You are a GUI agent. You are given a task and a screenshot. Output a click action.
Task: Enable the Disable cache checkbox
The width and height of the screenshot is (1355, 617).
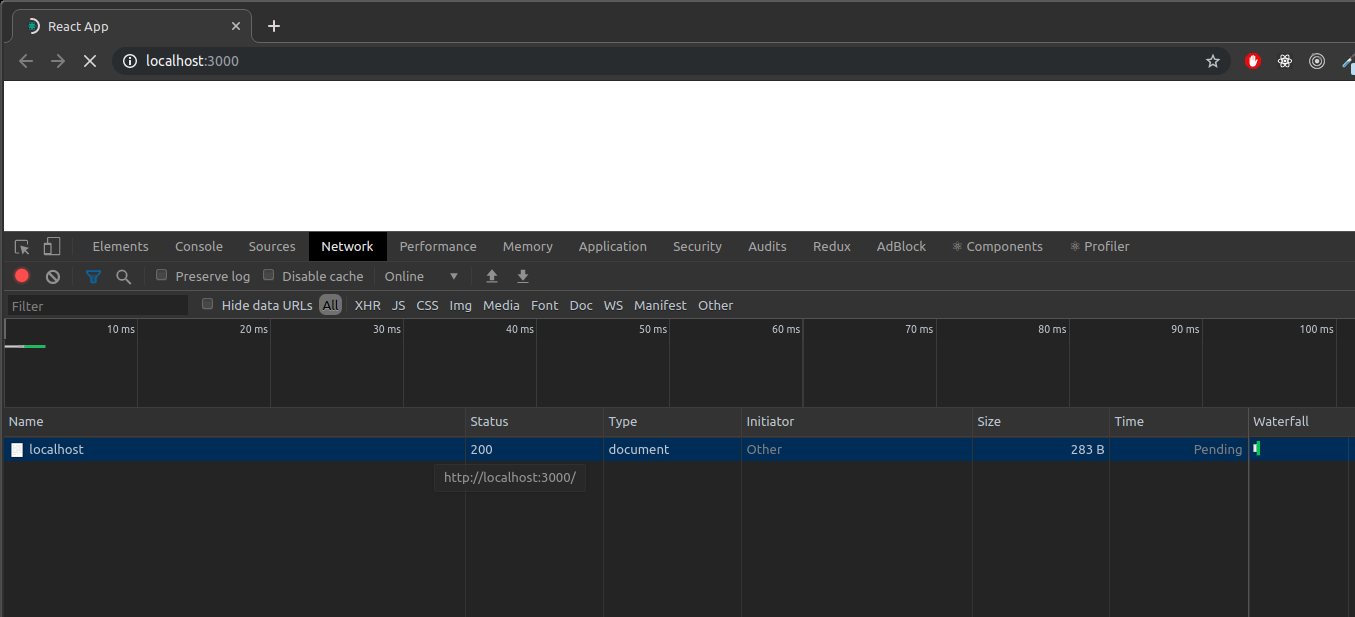click(x=268, y=275)
